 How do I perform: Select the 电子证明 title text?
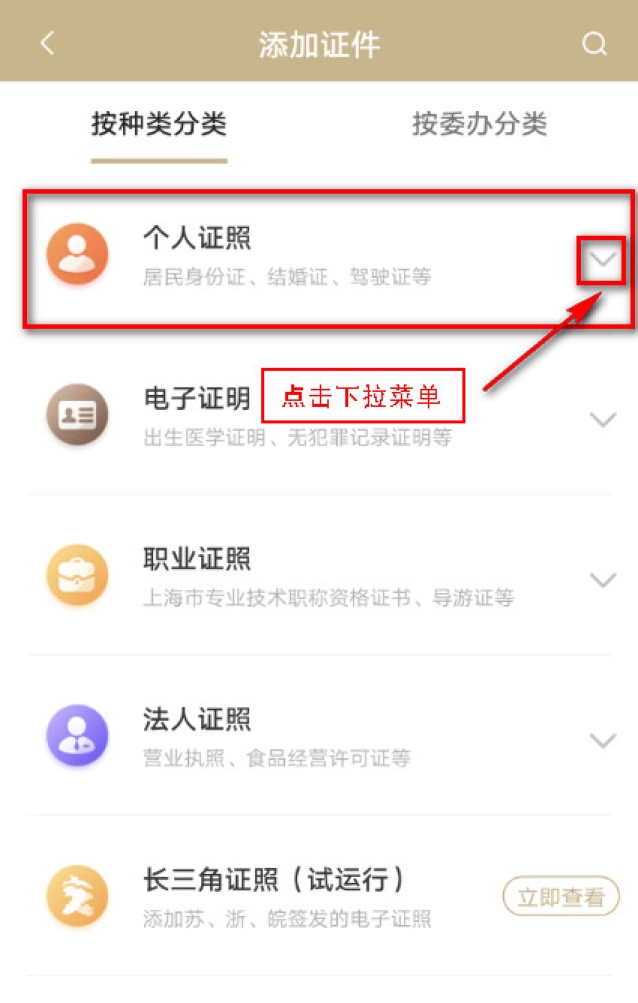pos(197,399)
